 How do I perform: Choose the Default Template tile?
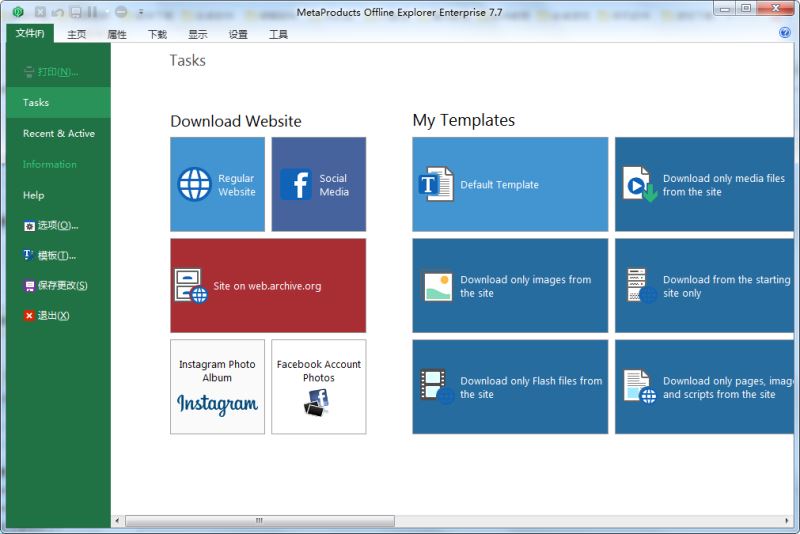[x=510, y=184]
